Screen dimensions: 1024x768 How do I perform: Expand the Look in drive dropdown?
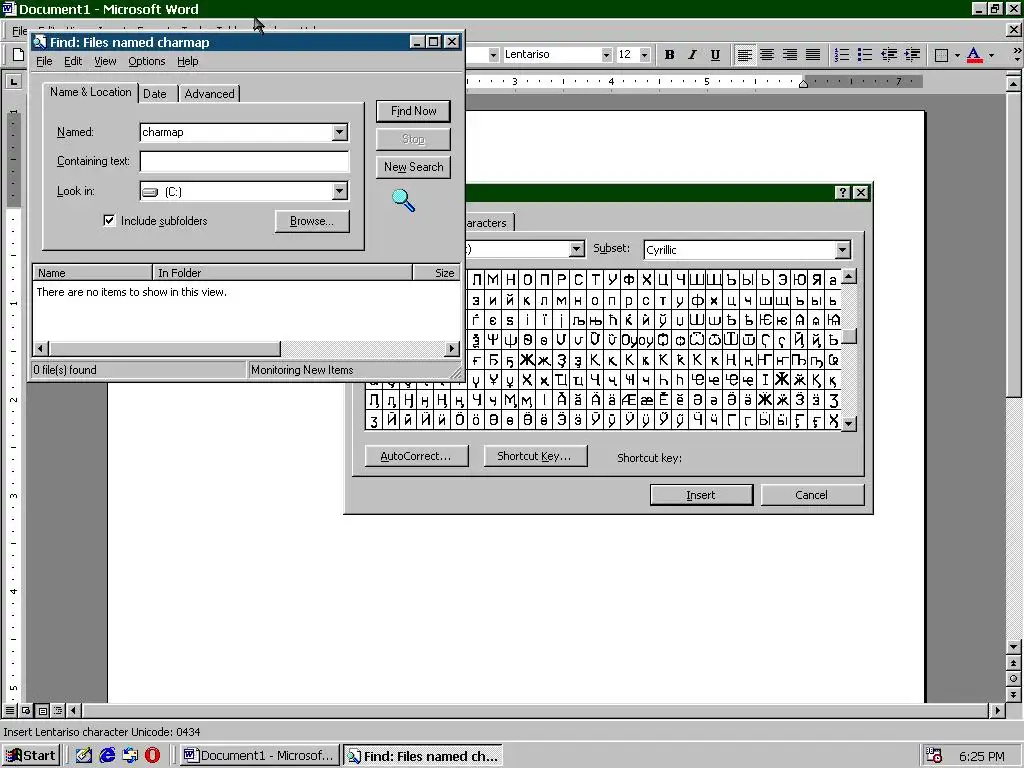click(x=340, y=191)
